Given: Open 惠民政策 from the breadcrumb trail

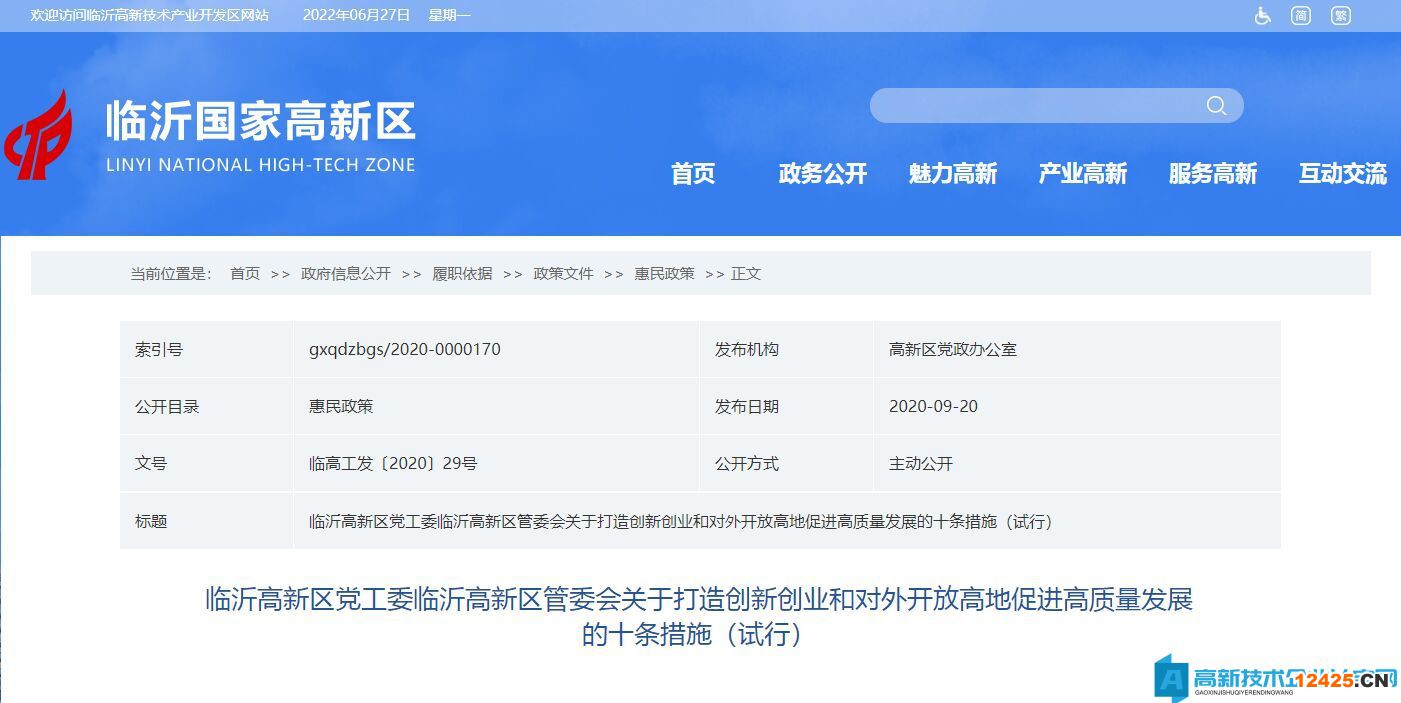Looking at the screenshot, I should (665, 273).
